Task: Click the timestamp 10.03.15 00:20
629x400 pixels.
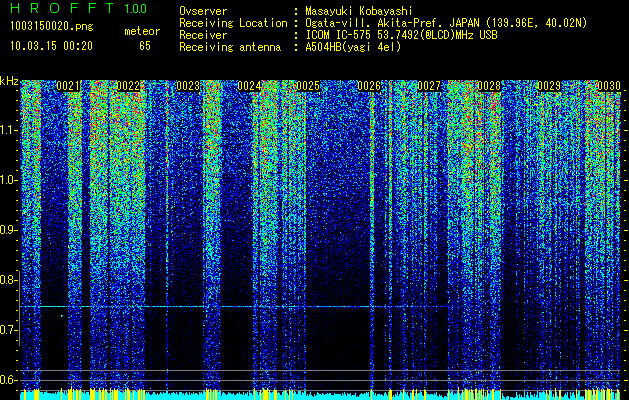Action: coord(51,46)
